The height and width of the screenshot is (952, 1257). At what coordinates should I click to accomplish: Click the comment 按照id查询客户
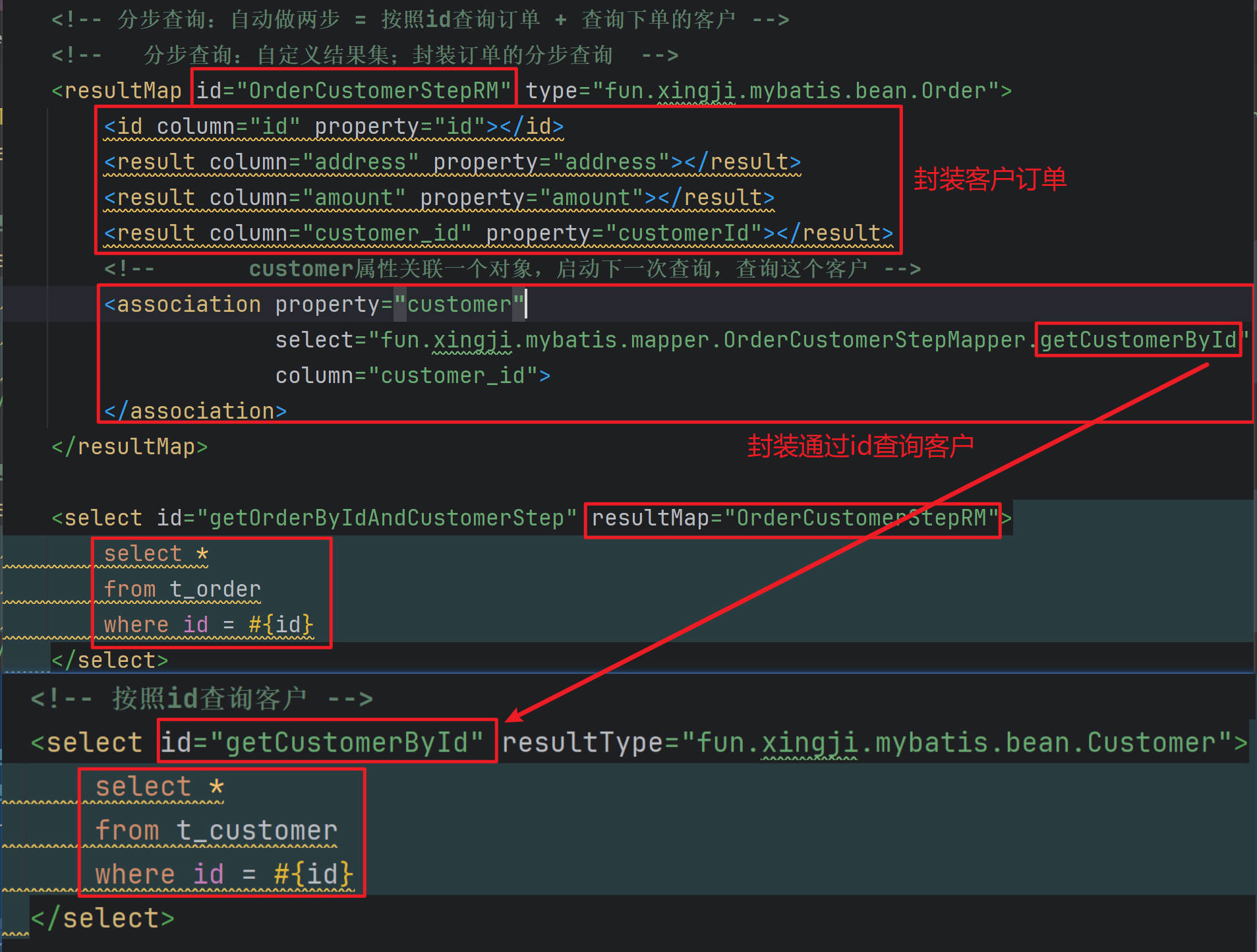click(209, 698)
